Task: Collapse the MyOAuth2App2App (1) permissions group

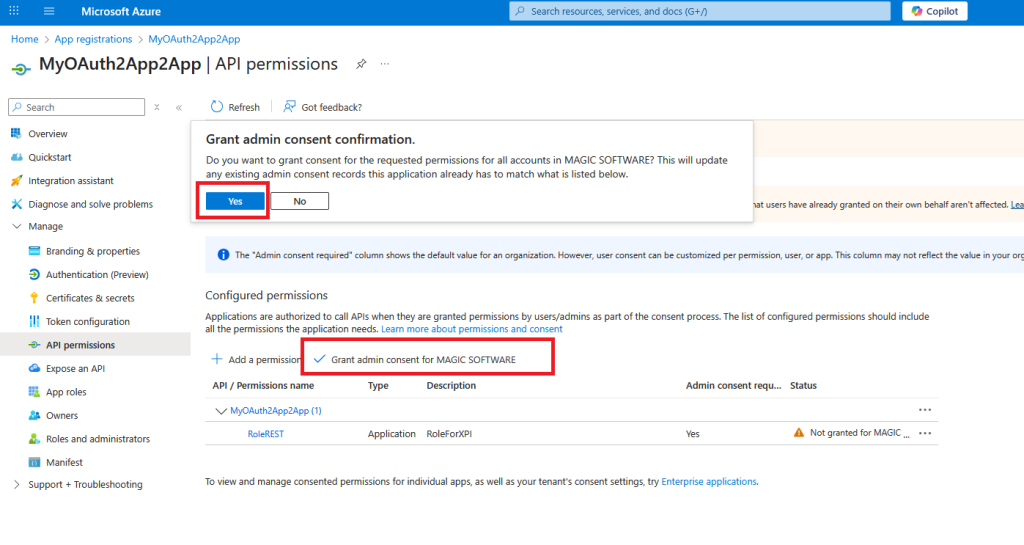Action: click(220, 410)
